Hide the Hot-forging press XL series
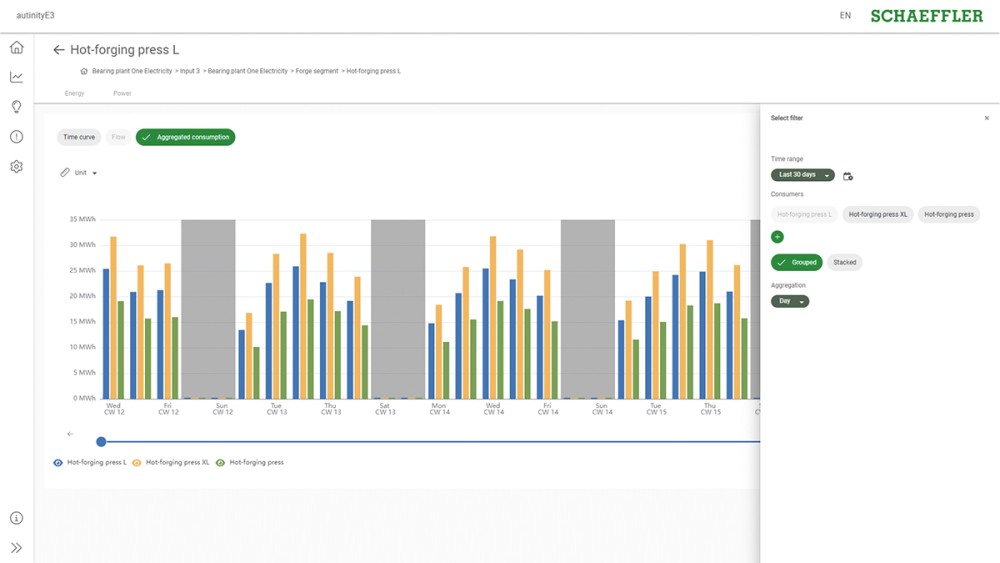Viewport: 1000px width, 563px height. [x=137, y=463]
